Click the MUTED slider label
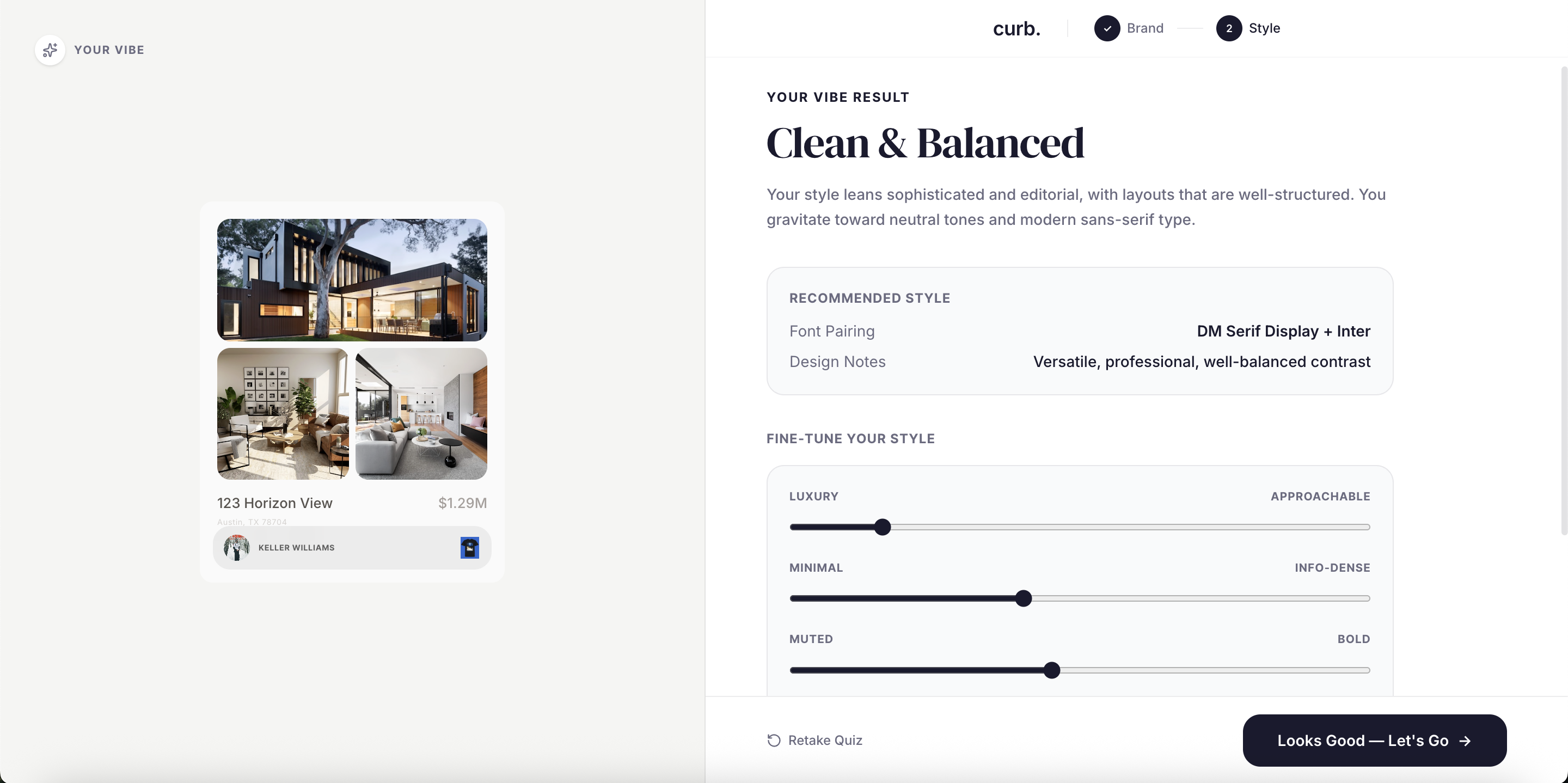1568x783 pixels. click(811, 639)
